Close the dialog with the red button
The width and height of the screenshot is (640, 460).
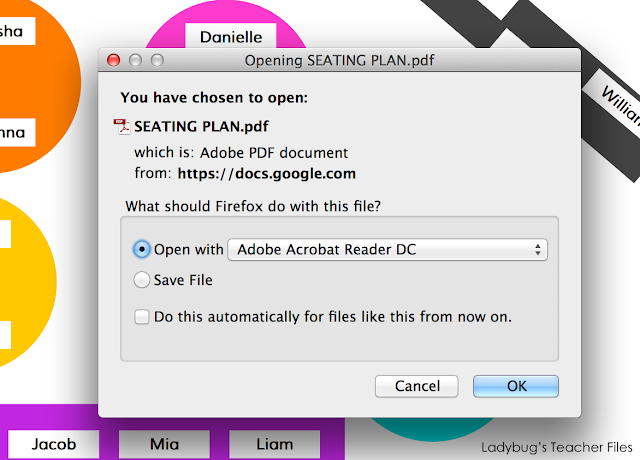point(113,60)
